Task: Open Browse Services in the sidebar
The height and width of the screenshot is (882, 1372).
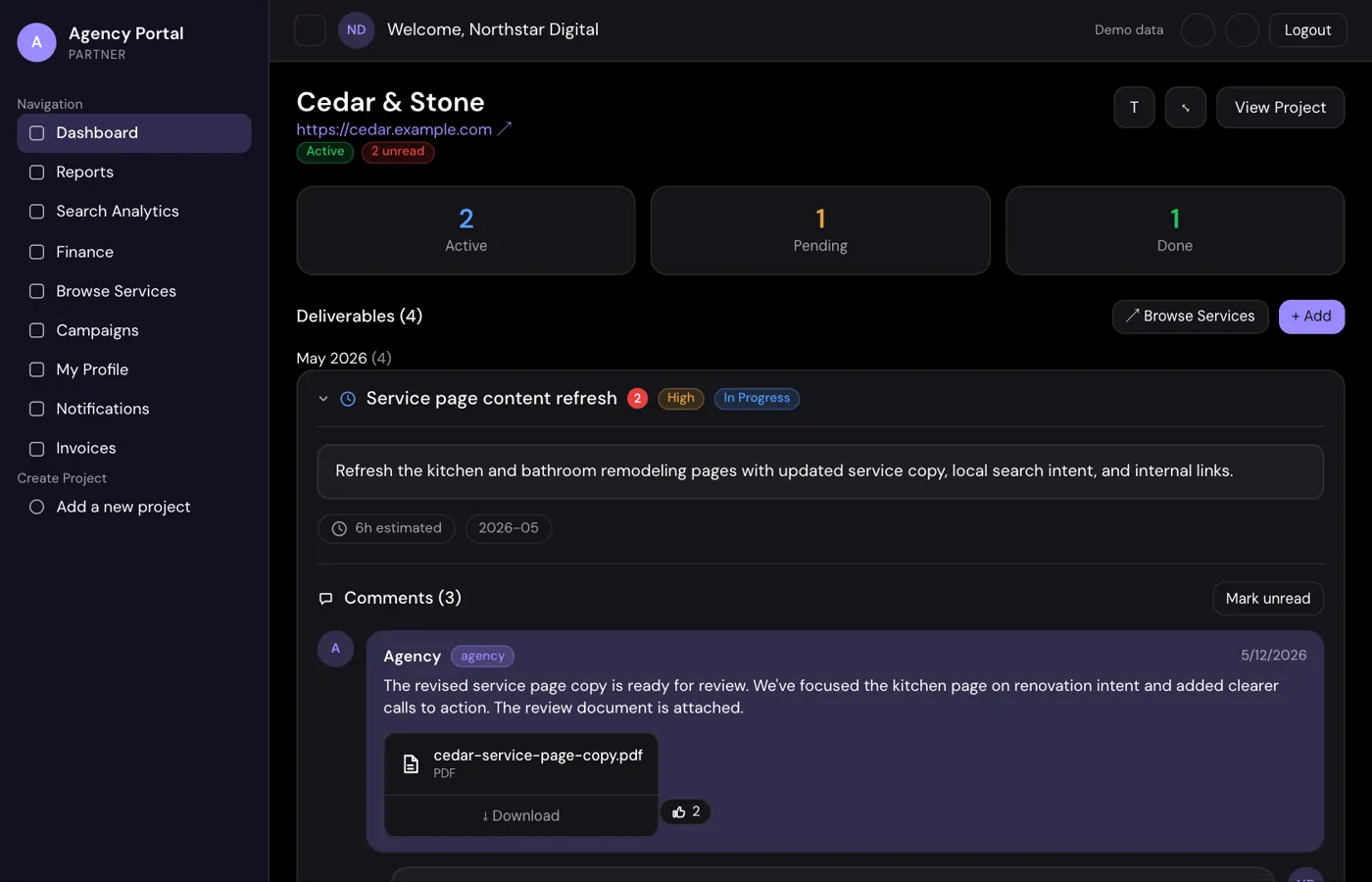Action: tap(134, 291)
